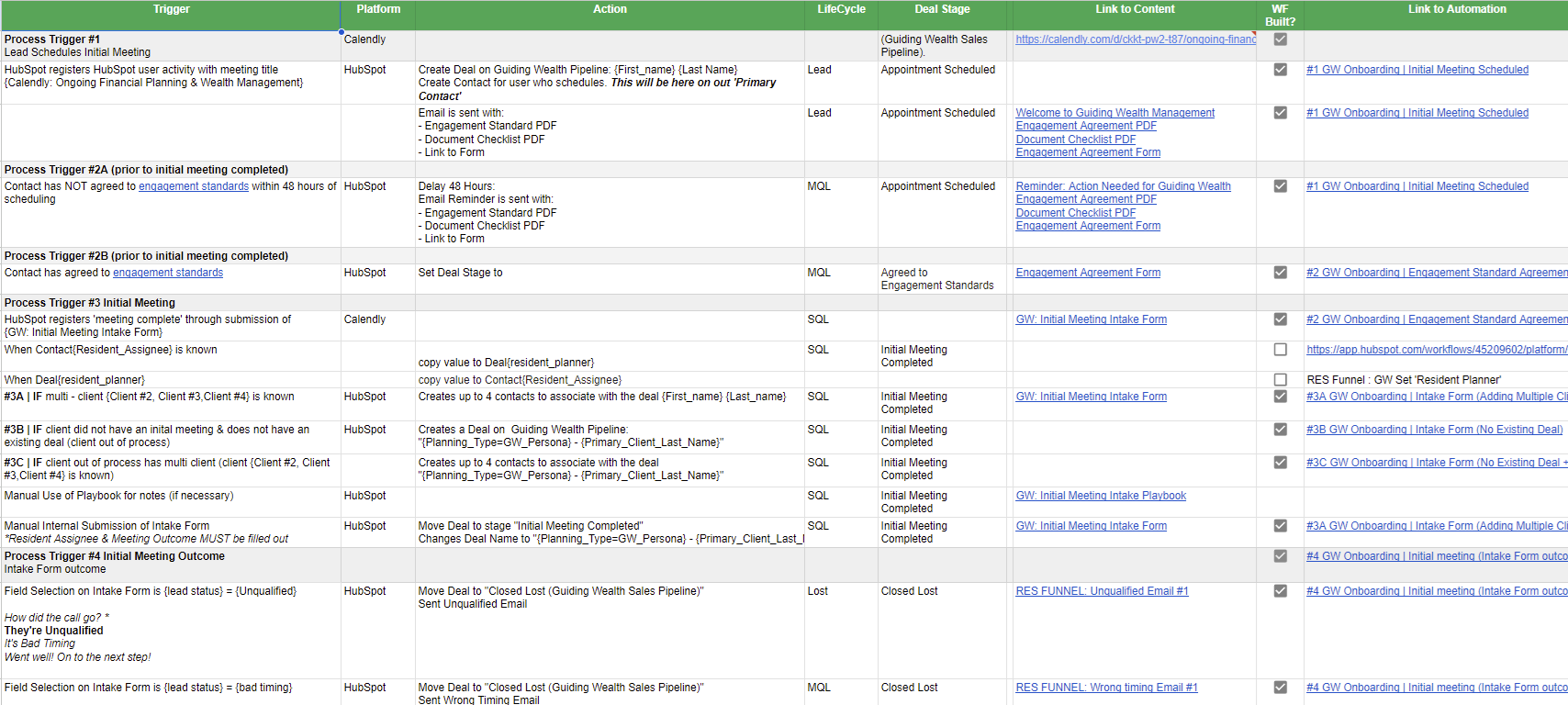Image resolution: width=1568 pixels, height=705 pixels.
Task: Toggle WF Built checkbox for Create Deal row
Action: [1280, 70]
